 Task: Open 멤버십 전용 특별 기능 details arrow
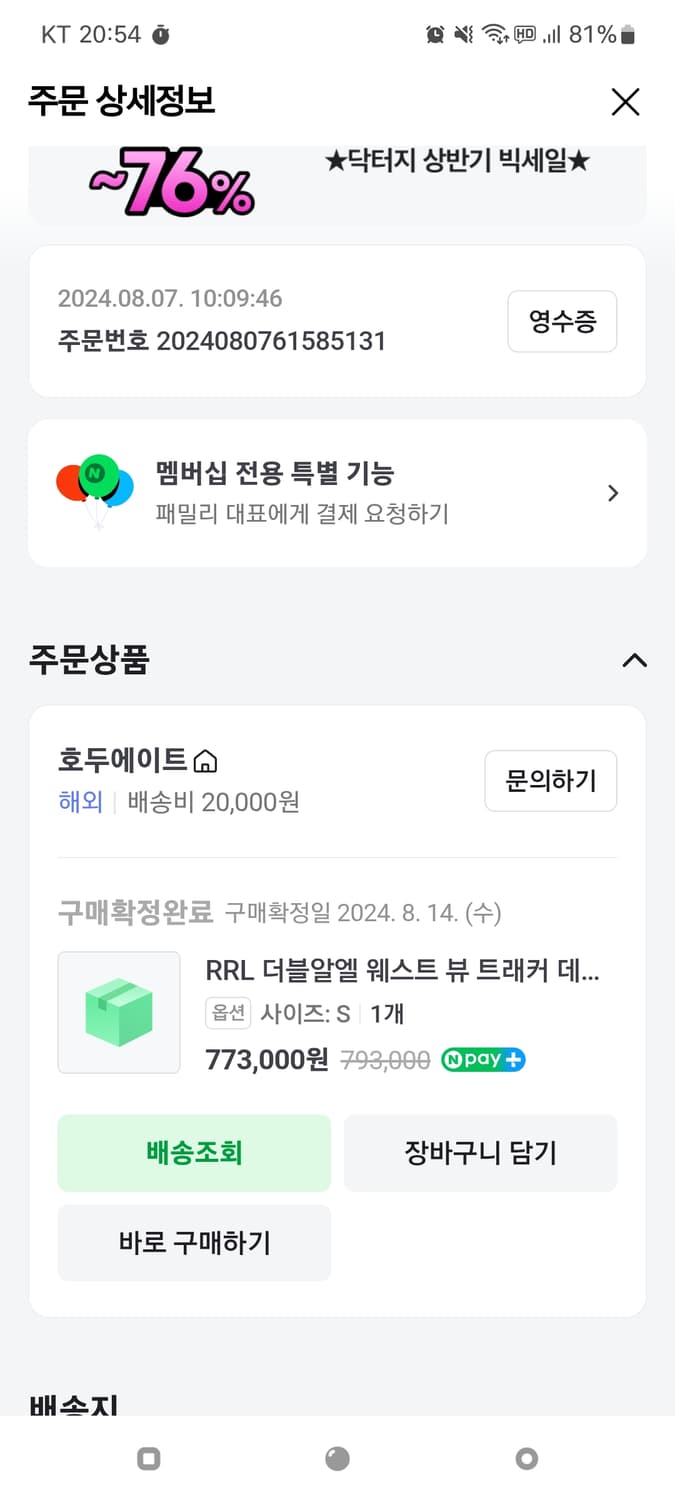coord(612,492)
